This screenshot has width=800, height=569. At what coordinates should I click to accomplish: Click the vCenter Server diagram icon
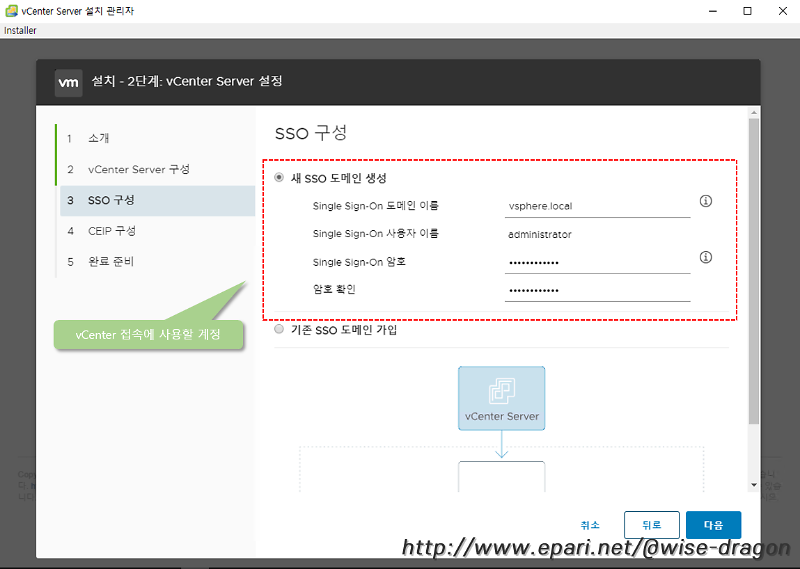pos(502,398)
